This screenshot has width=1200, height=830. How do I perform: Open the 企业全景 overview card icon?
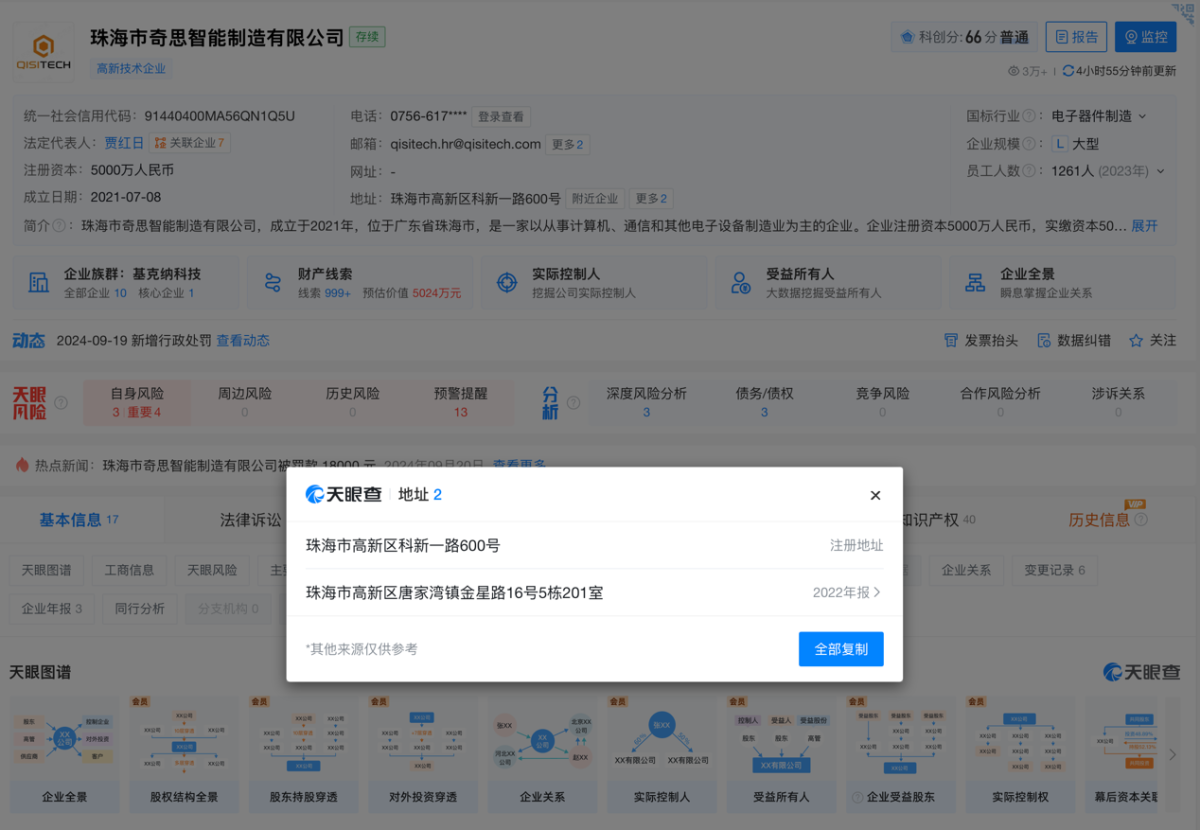pos(975,282)
